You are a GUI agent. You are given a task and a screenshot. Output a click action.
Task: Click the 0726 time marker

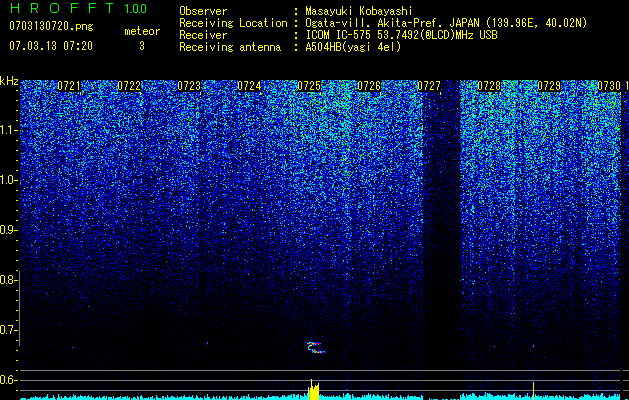369,86
